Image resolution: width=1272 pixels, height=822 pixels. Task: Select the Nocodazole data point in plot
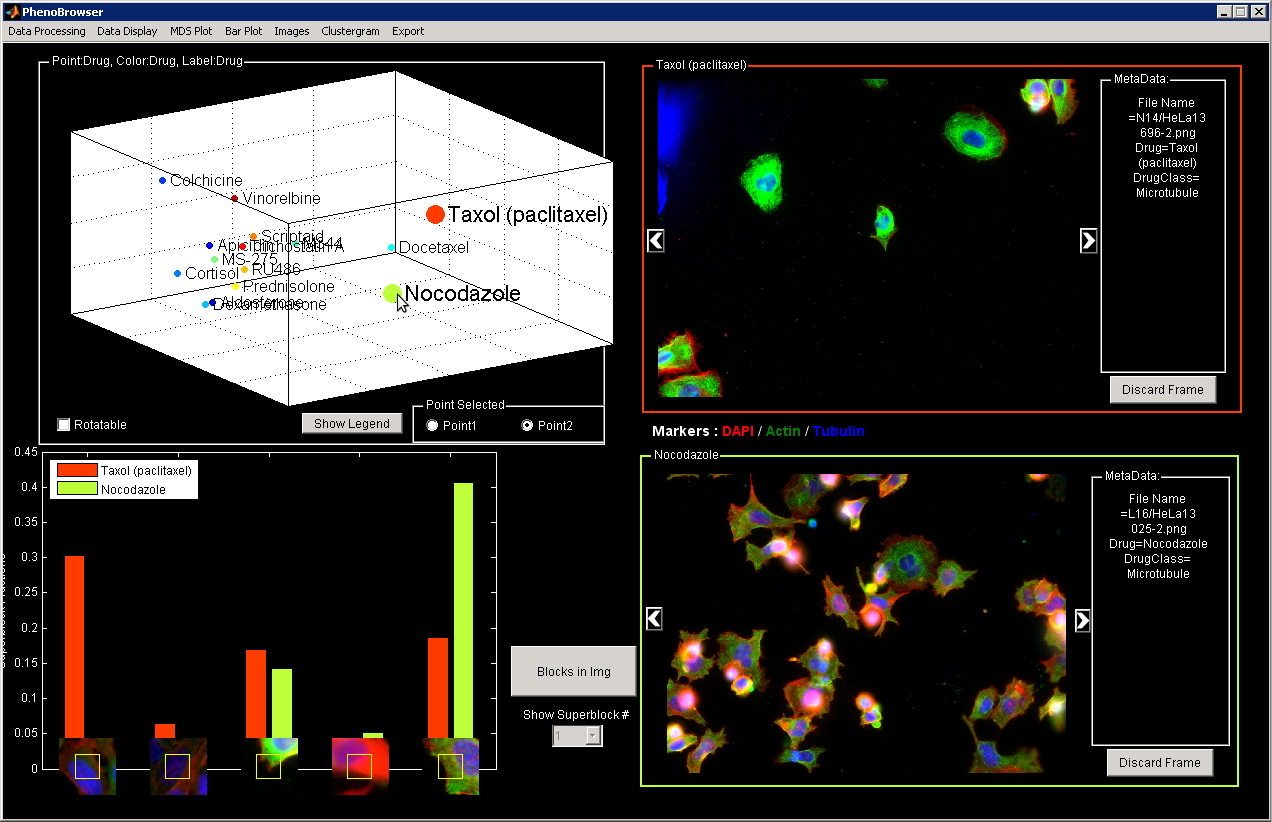coord(392,293)
